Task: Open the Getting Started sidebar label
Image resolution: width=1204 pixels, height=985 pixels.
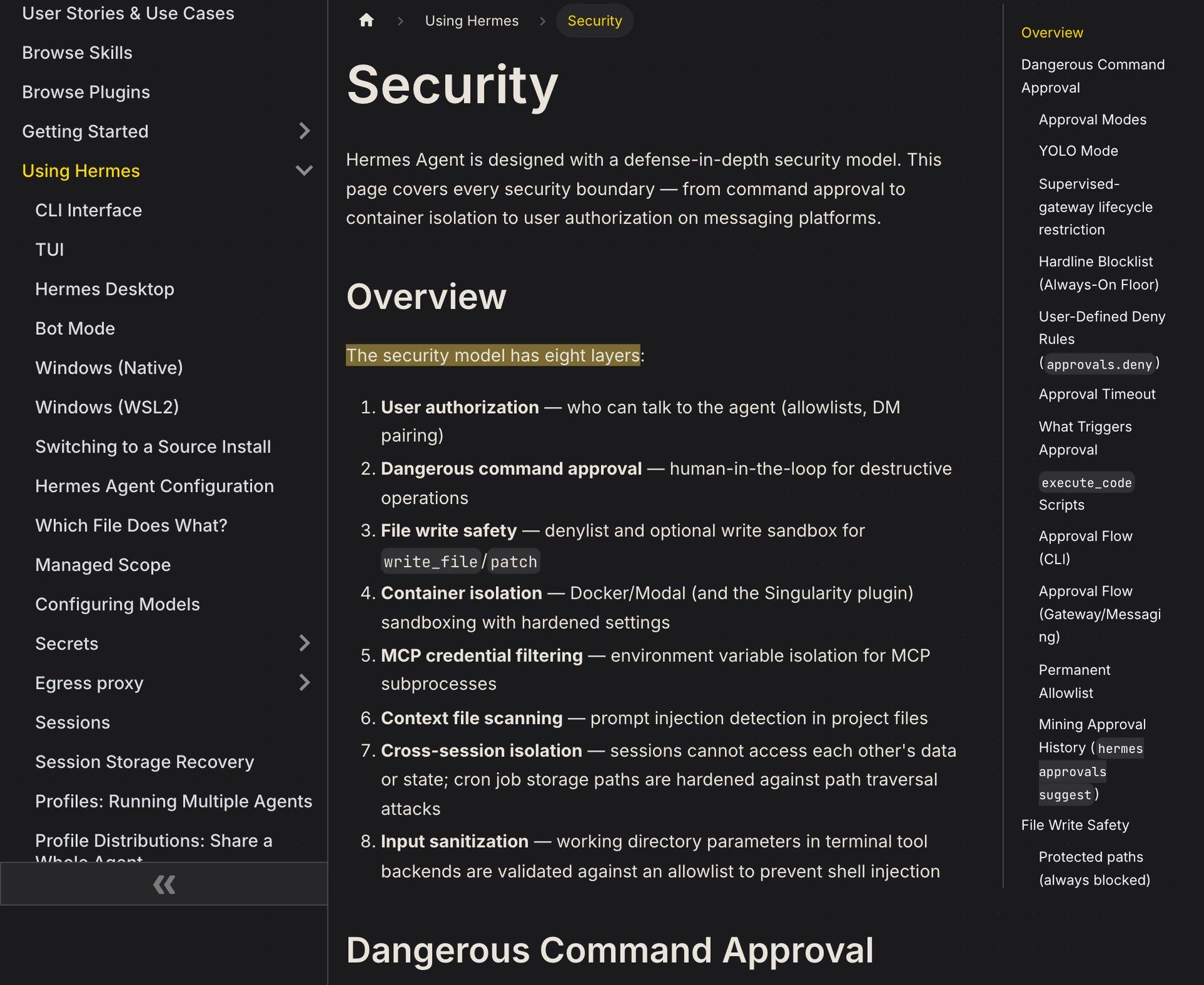Action: [x=85, y=131]
